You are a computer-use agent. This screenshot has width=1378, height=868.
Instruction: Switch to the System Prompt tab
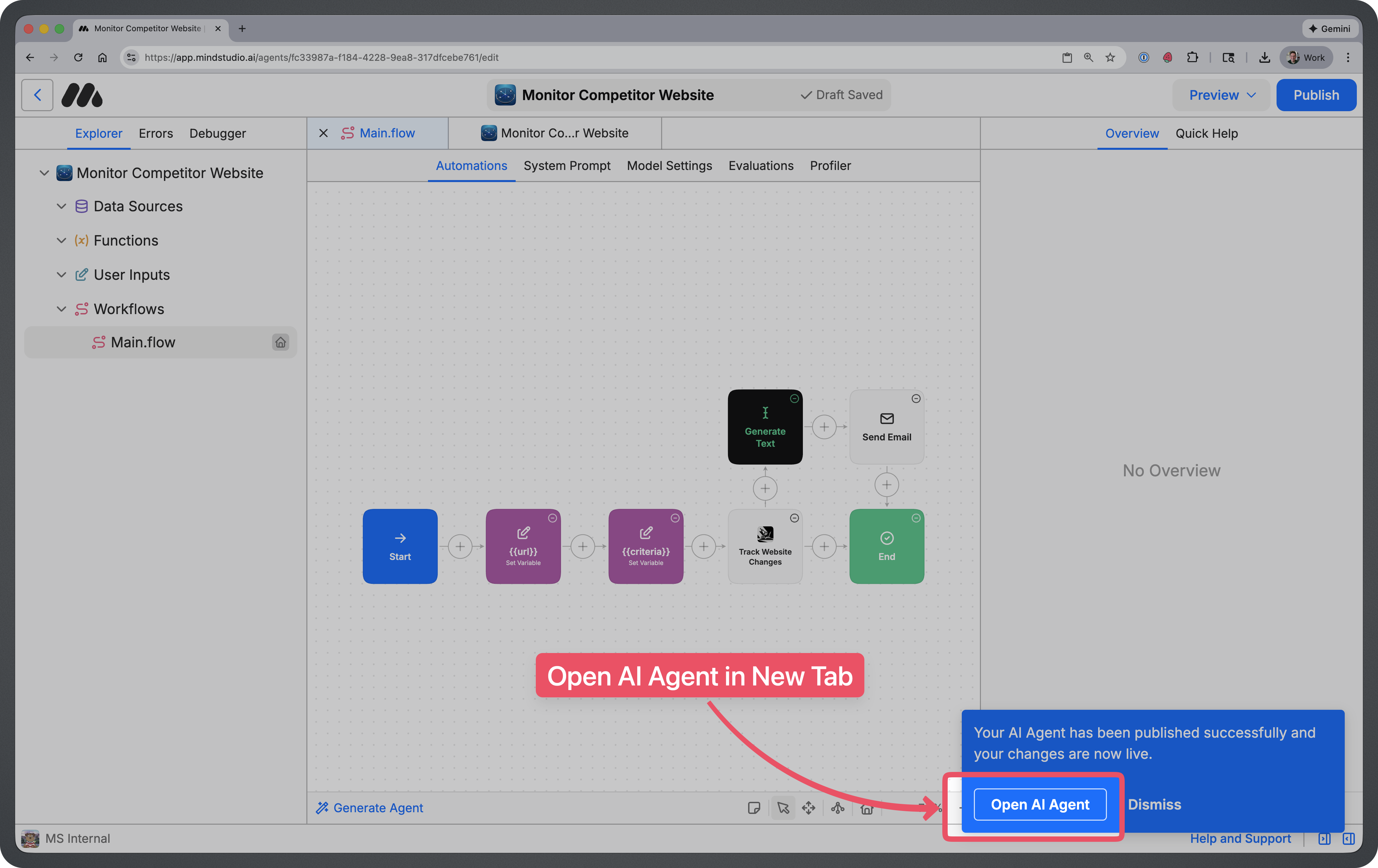coord(567,165)
